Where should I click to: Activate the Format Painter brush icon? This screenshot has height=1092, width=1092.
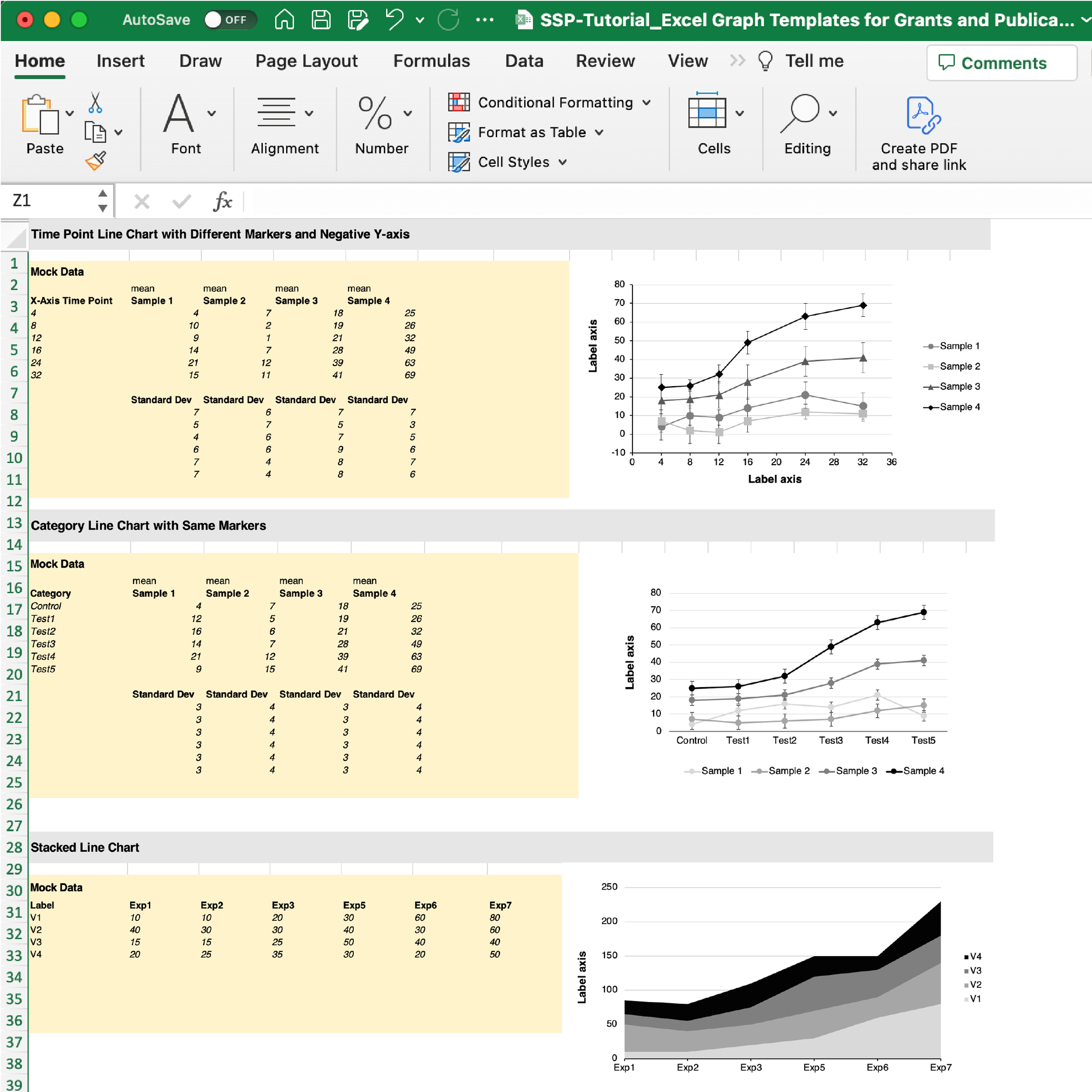point(96,162)
